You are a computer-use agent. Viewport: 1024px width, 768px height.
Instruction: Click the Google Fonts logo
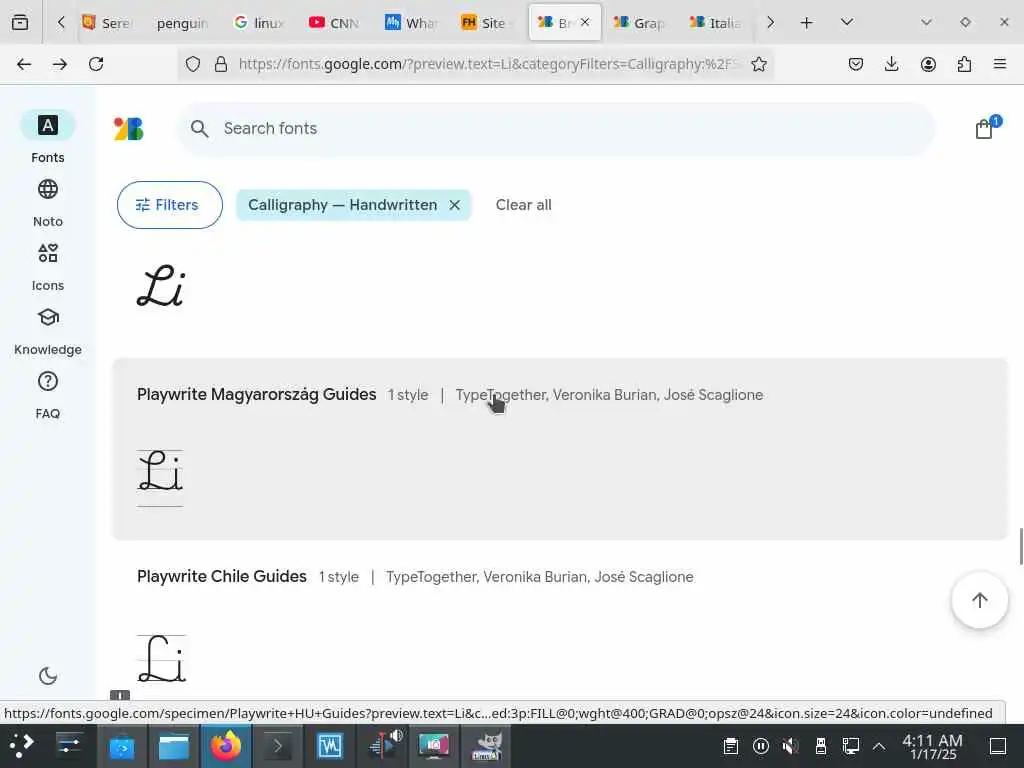point(129,129)
